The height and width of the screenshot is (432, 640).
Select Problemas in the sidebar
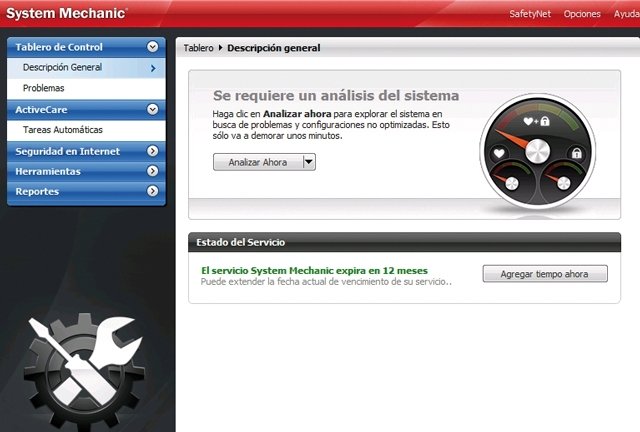(86, 88)
